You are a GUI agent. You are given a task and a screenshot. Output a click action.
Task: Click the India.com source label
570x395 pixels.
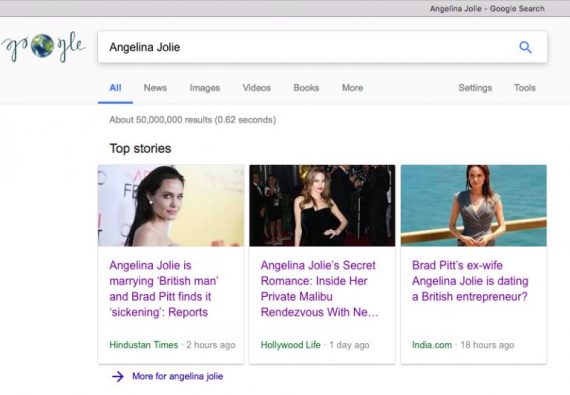point(432,345)
